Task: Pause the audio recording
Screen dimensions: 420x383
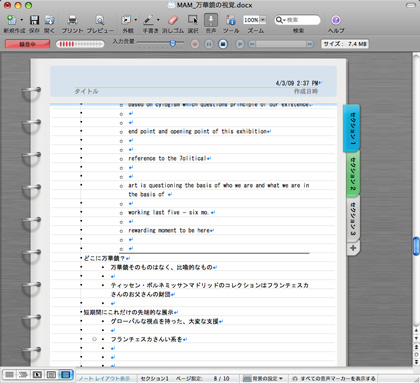Action: coord(209,44)
